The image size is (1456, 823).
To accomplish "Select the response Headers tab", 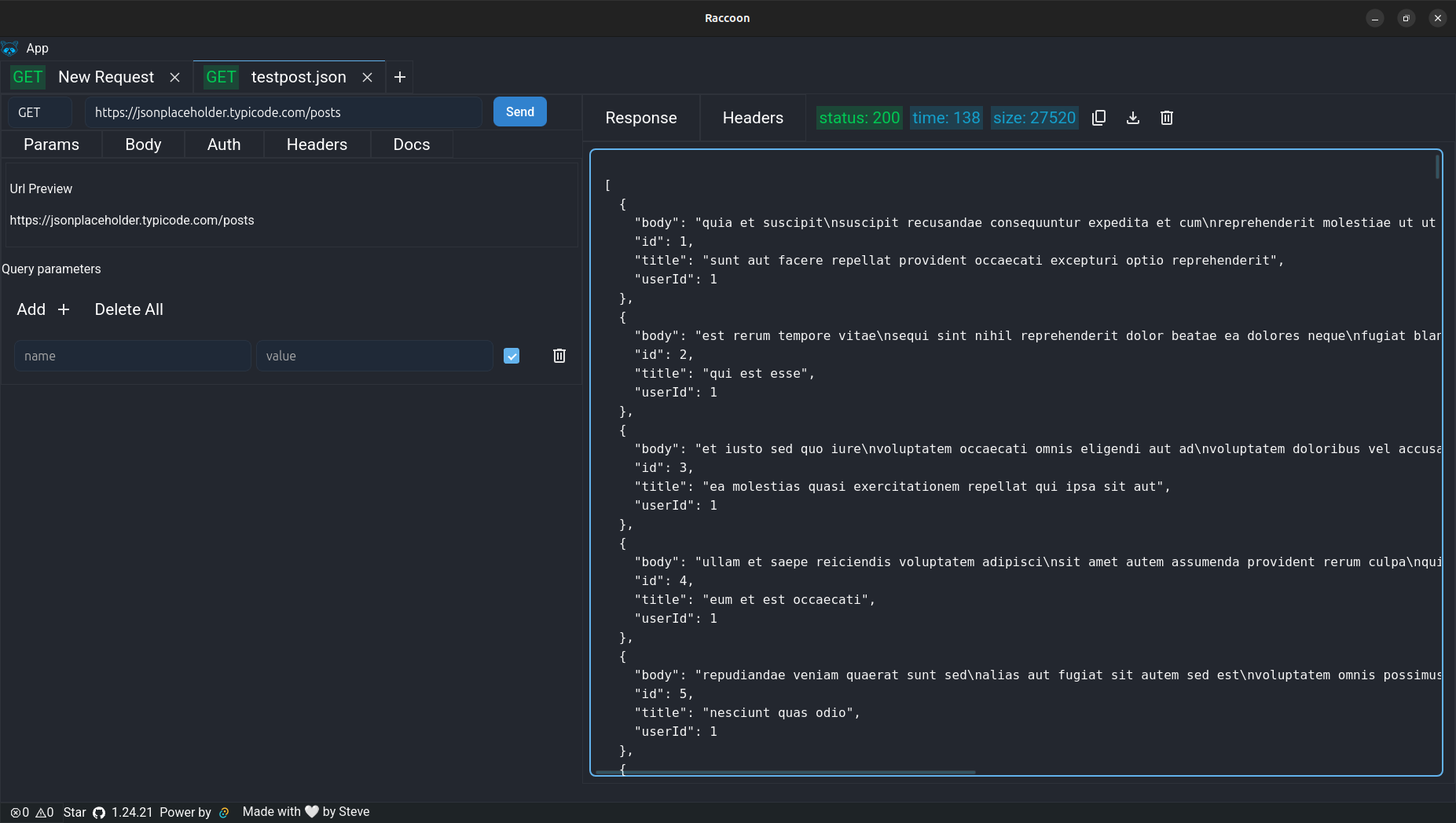I will coord(753,118).
